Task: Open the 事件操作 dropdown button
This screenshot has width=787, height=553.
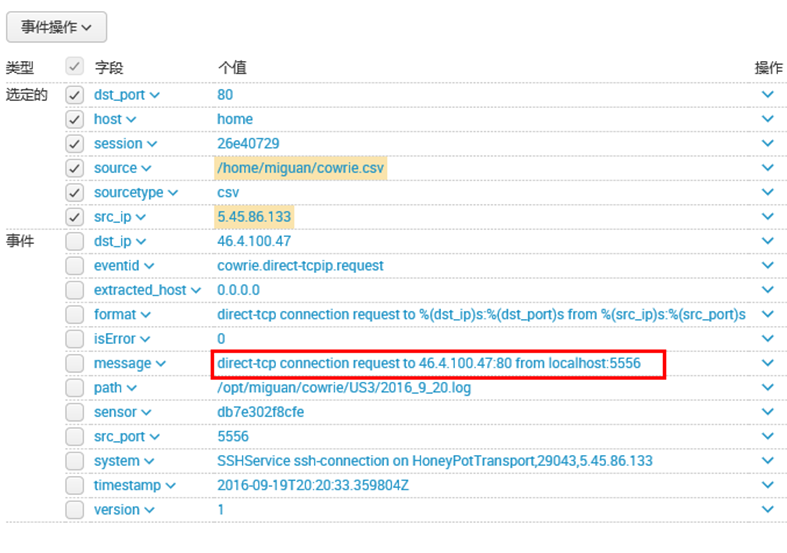Action: 57,28
